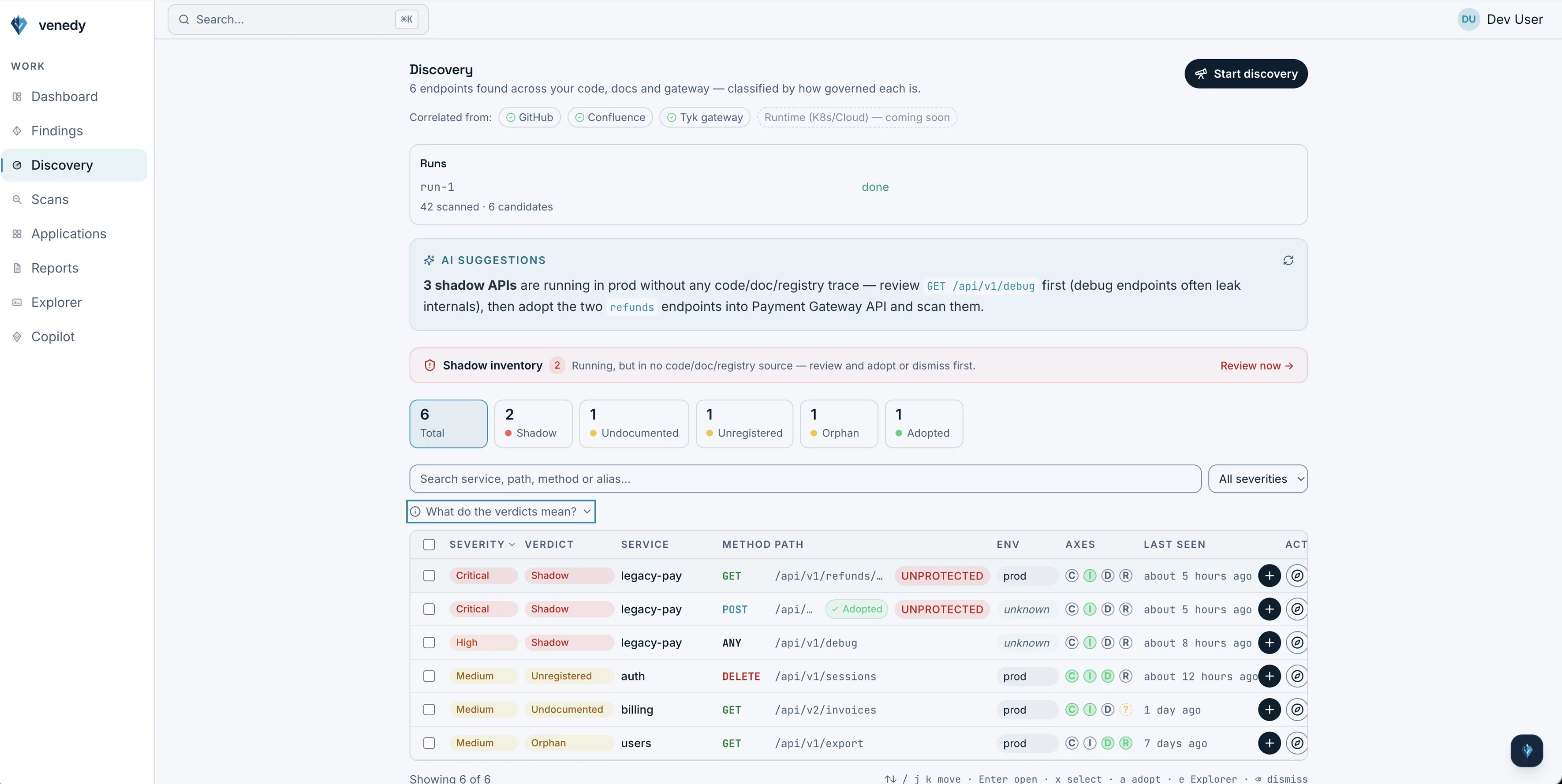1562x784 pixels.
Task: Open Reports in the sidebar
Action: click(x=74, y=268)
